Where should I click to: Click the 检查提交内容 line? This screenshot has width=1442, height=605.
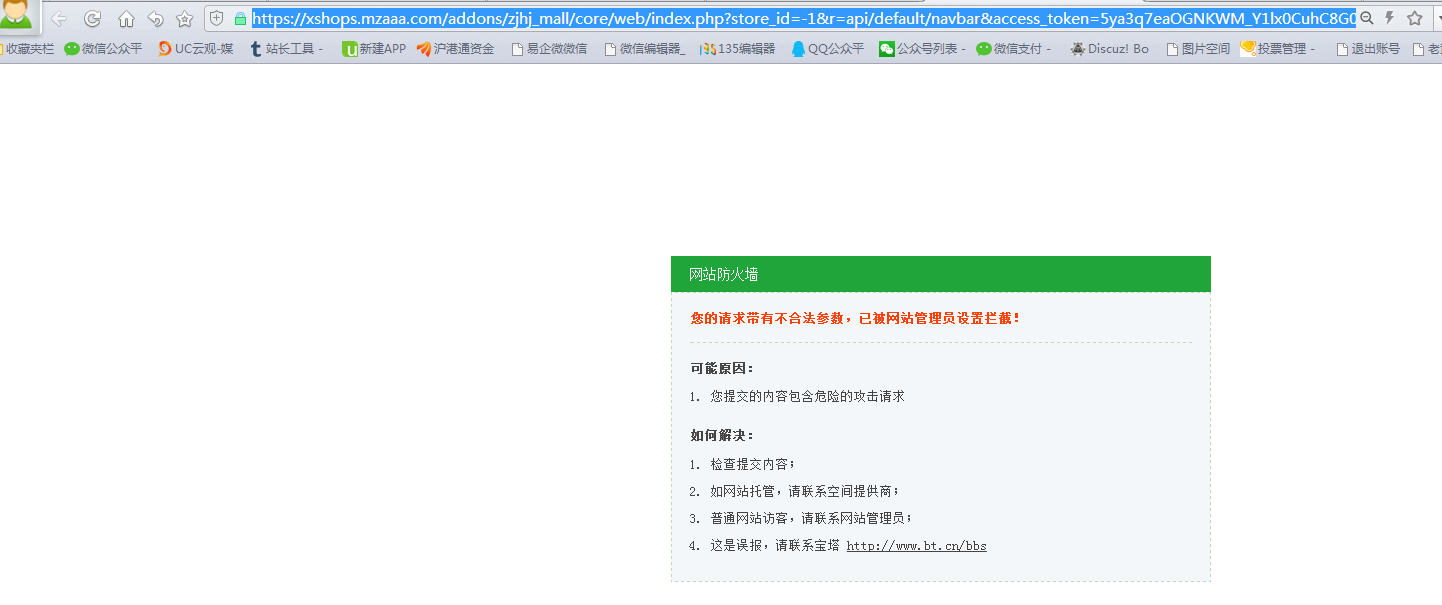tap(753, 464)
